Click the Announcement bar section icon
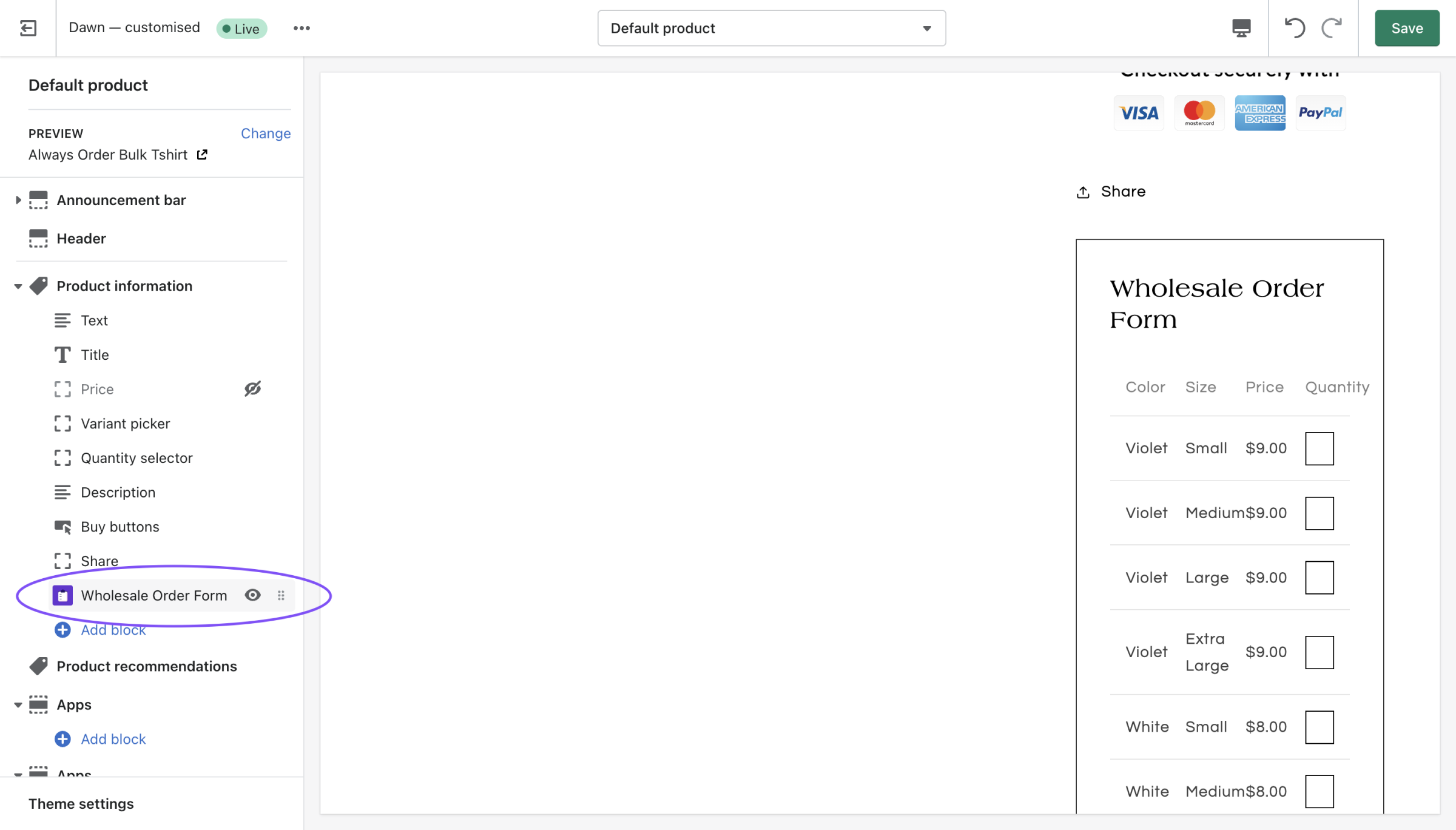 pos(38,200)
